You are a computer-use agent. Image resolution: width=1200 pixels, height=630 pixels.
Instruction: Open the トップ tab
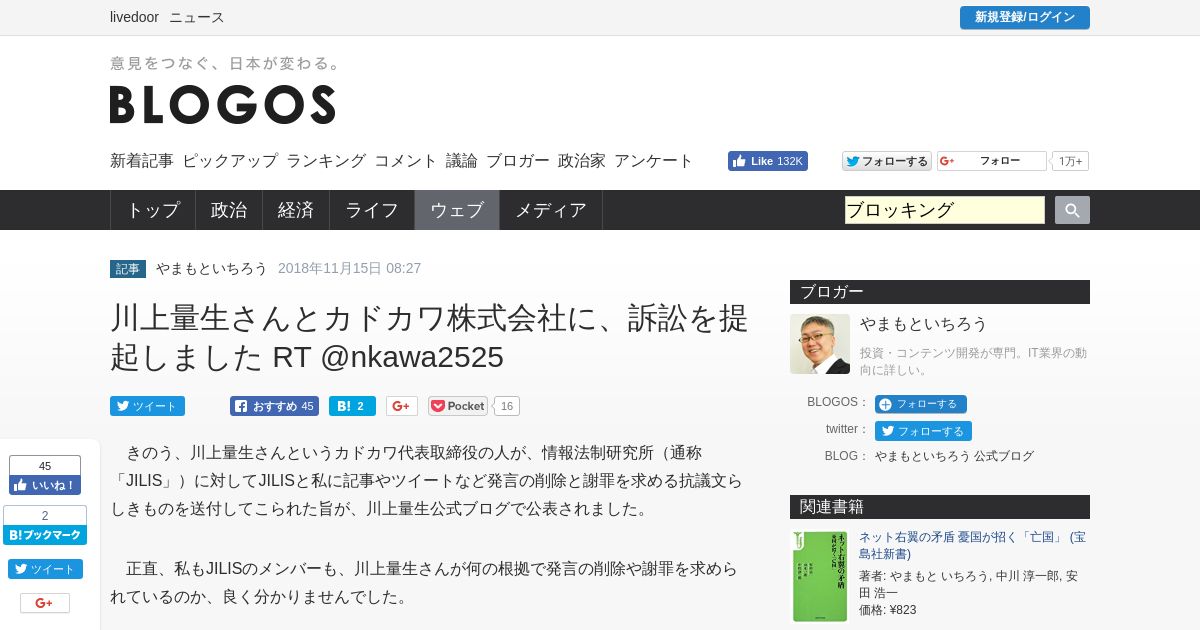click(x=153, y=210)
